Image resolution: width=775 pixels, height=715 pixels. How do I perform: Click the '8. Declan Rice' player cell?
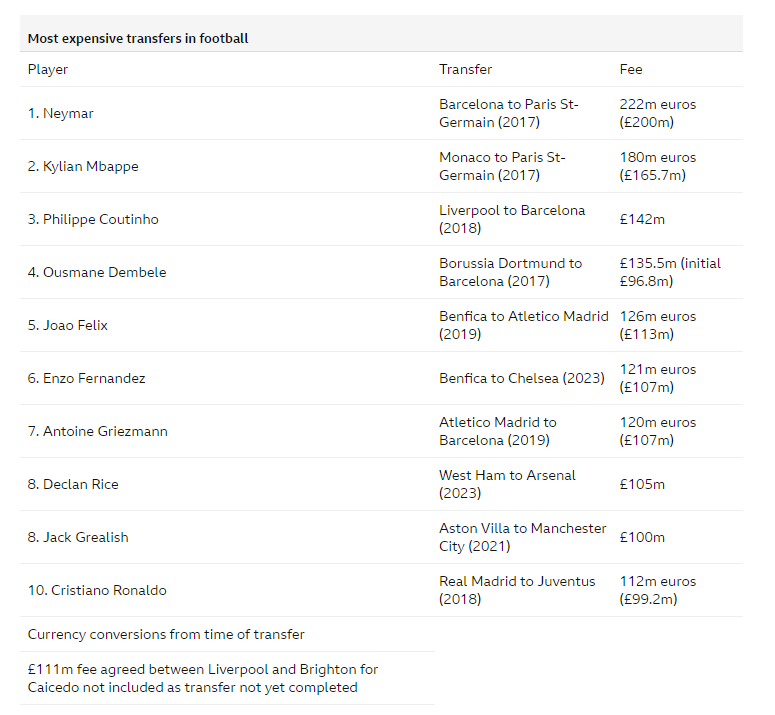pos(73,484)
